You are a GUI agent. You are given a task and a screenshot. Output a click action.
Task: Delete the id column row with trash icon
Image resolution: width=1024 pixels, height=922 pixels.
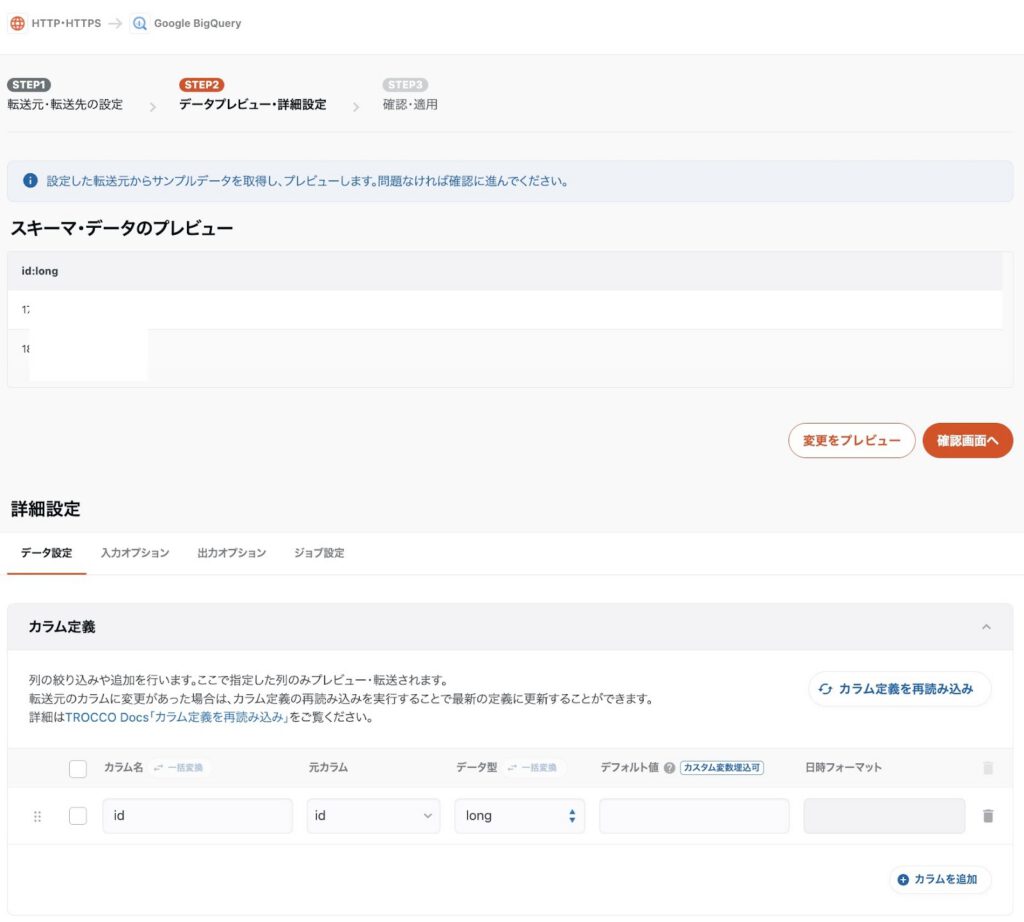(988, 816)
